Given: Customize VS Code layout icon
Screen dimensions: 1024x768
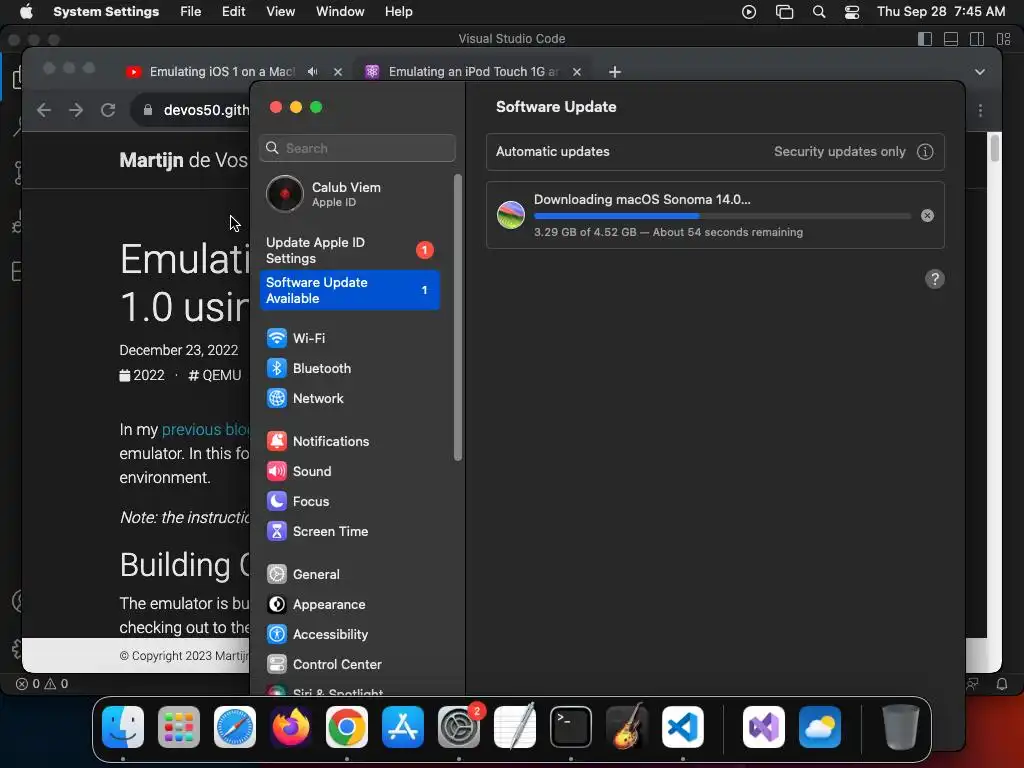Looking at the screenshot, I should [x=1003, y=39].
